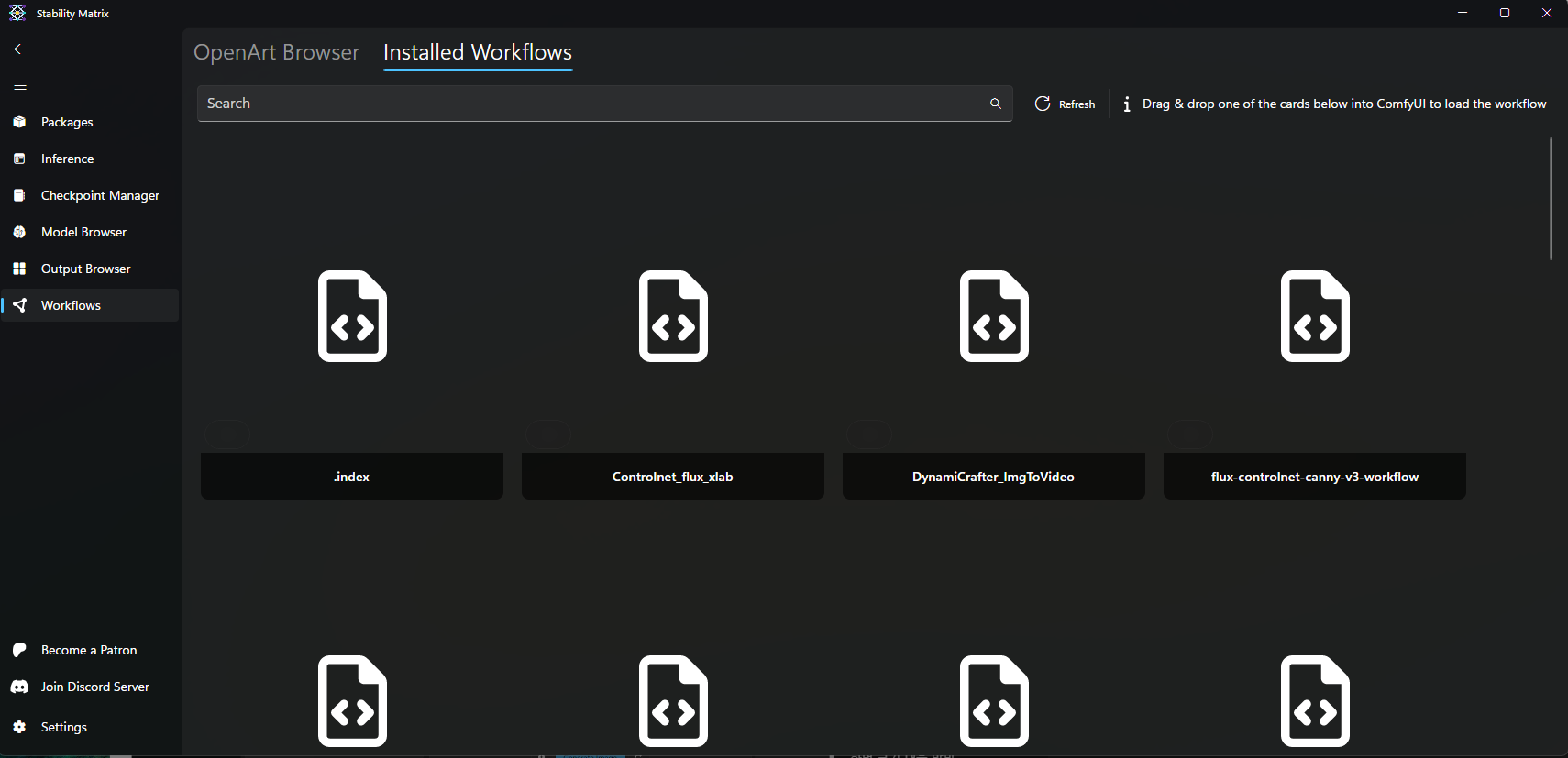
Task: Click the Packages box icon
Action: click(19, 122)
